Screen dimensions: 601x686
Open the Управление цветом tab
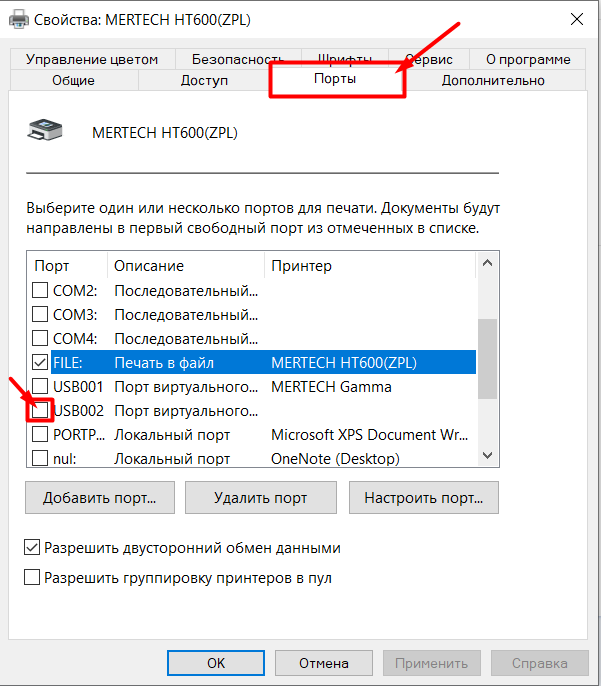[92, 59]
